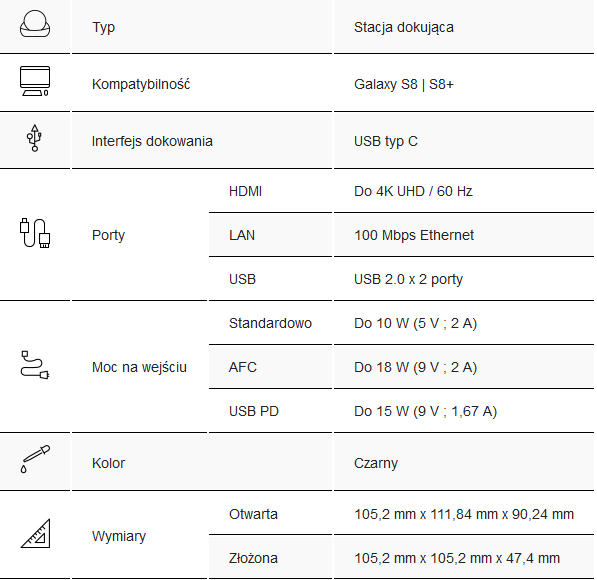The height and width of the screenshot is (580, 597).
Task: Select the Otwarta dimensions value
Action: 464,514
